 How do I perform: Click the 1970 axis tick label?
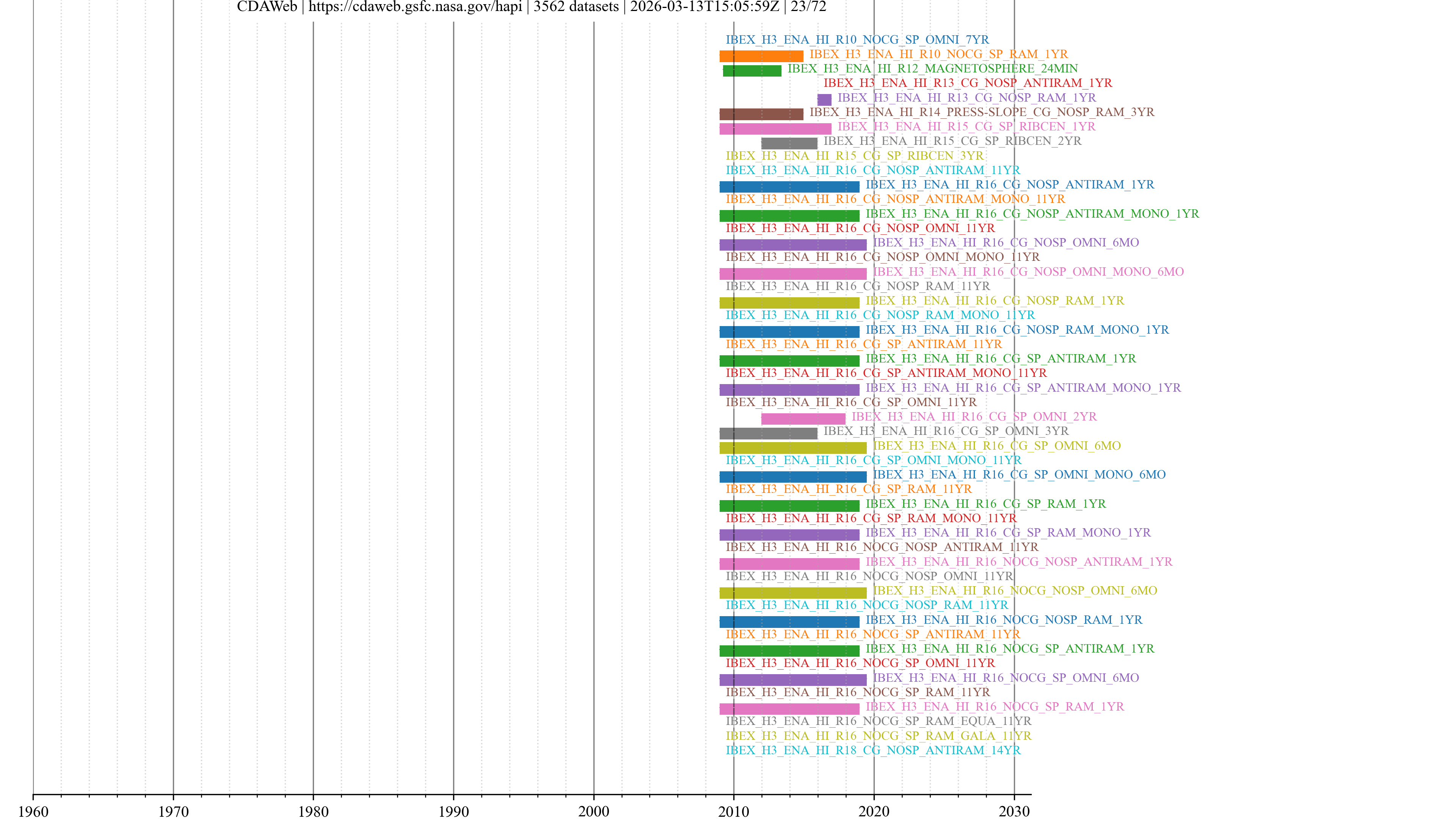click(x=173, y=812)
